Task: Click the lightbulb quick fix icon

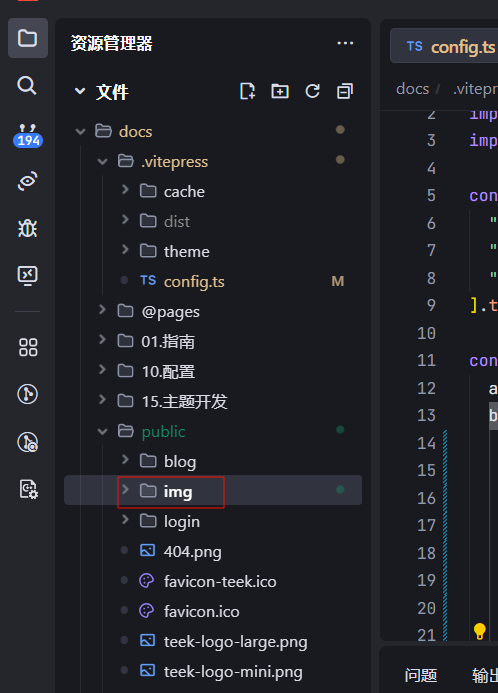Action: click(479, 630)
